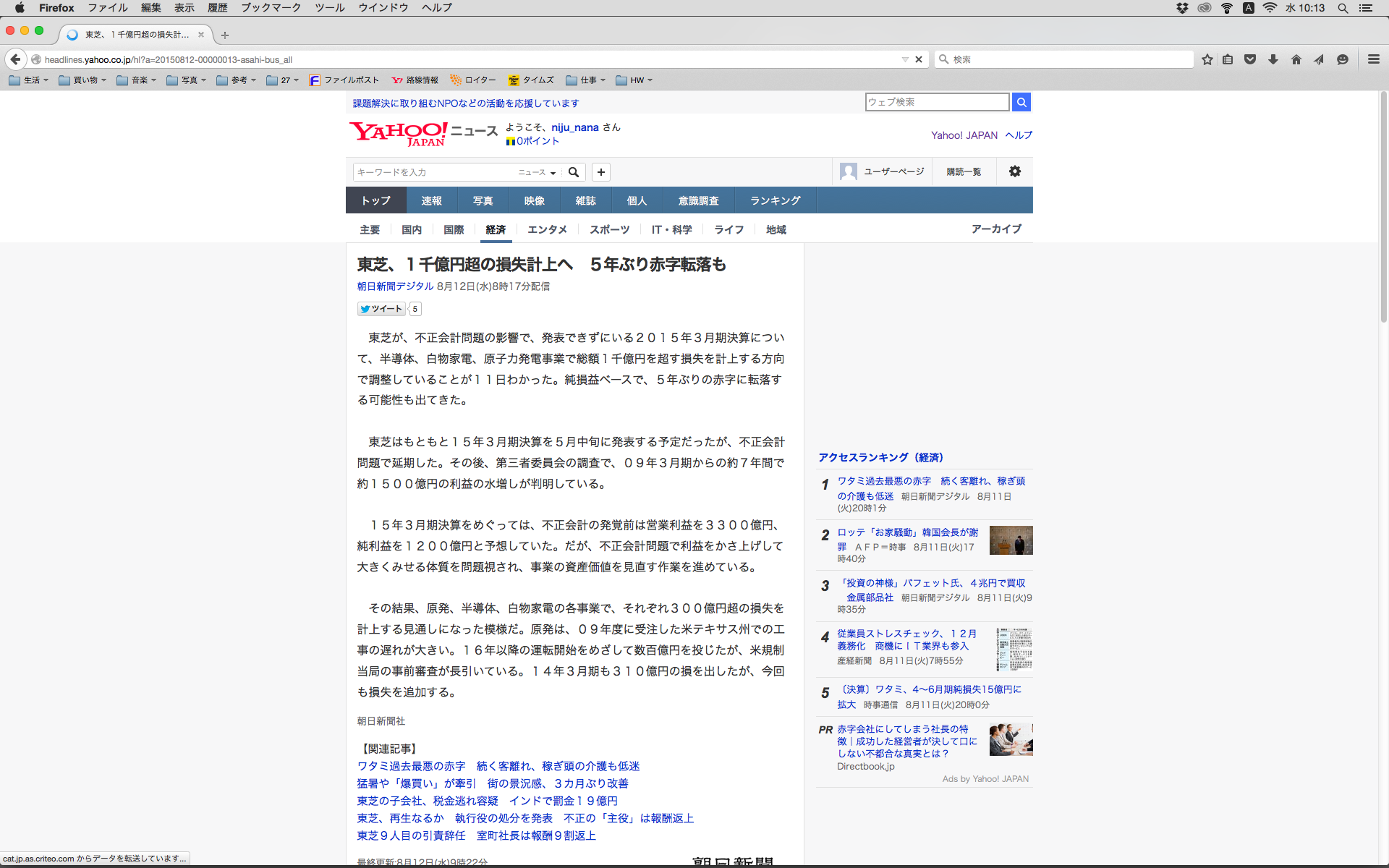Image resolution: width=1389 pixels, height=868 pixels.
Task: Select the 国際 category tab
Action: (454, 229)
